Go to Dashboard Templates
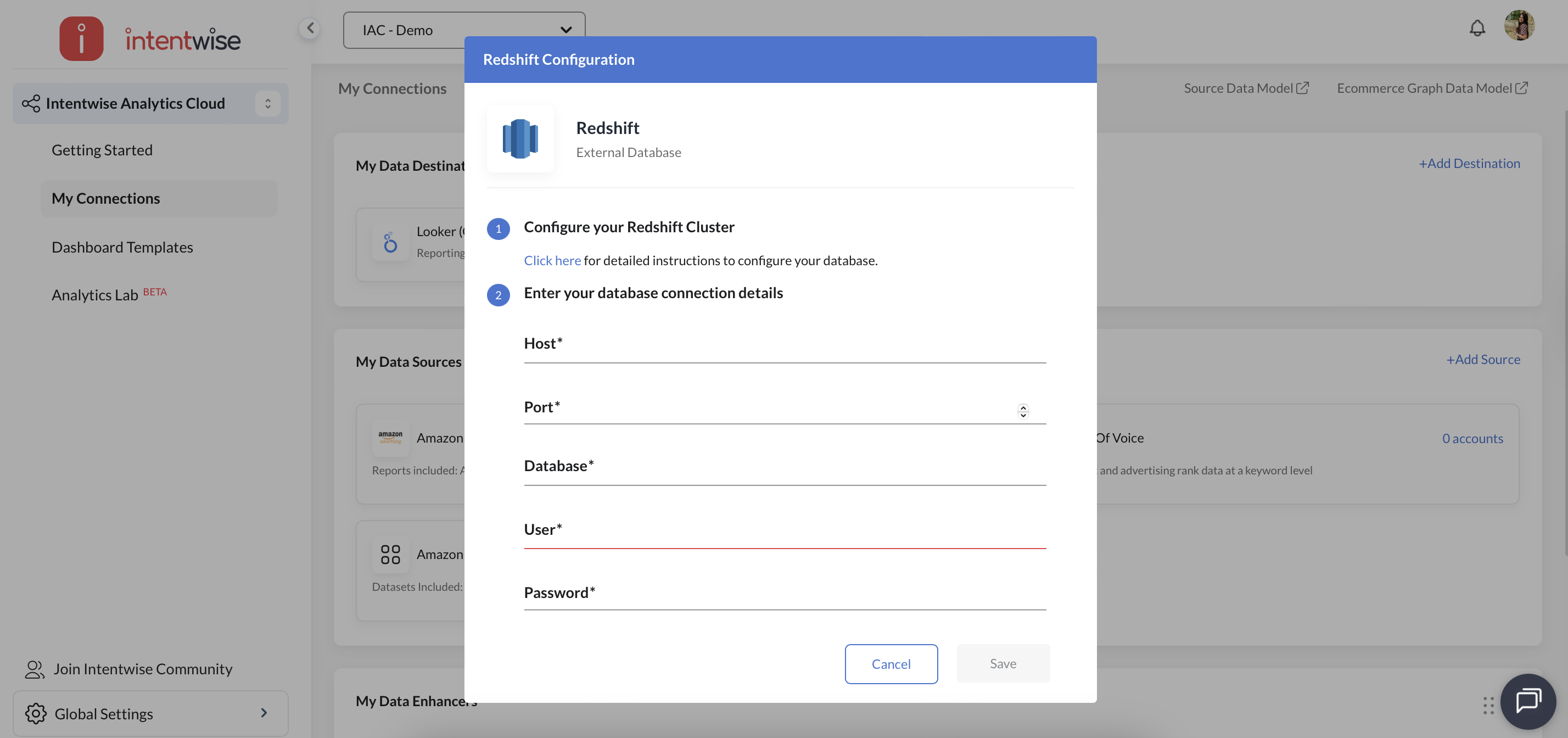 pyautogui.click(x=122, y=247)
